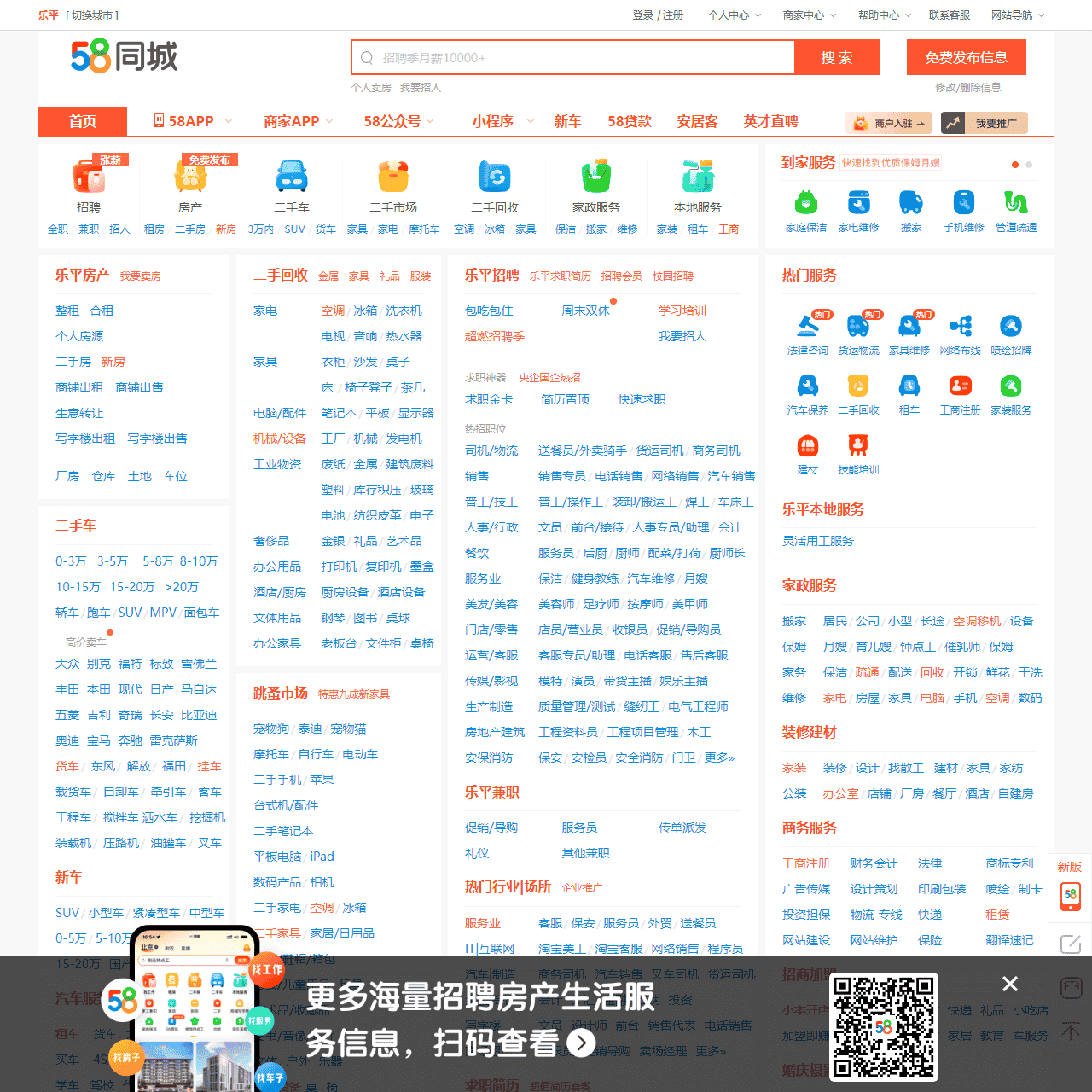Switch to the 首页 tab

coord(82,121)
